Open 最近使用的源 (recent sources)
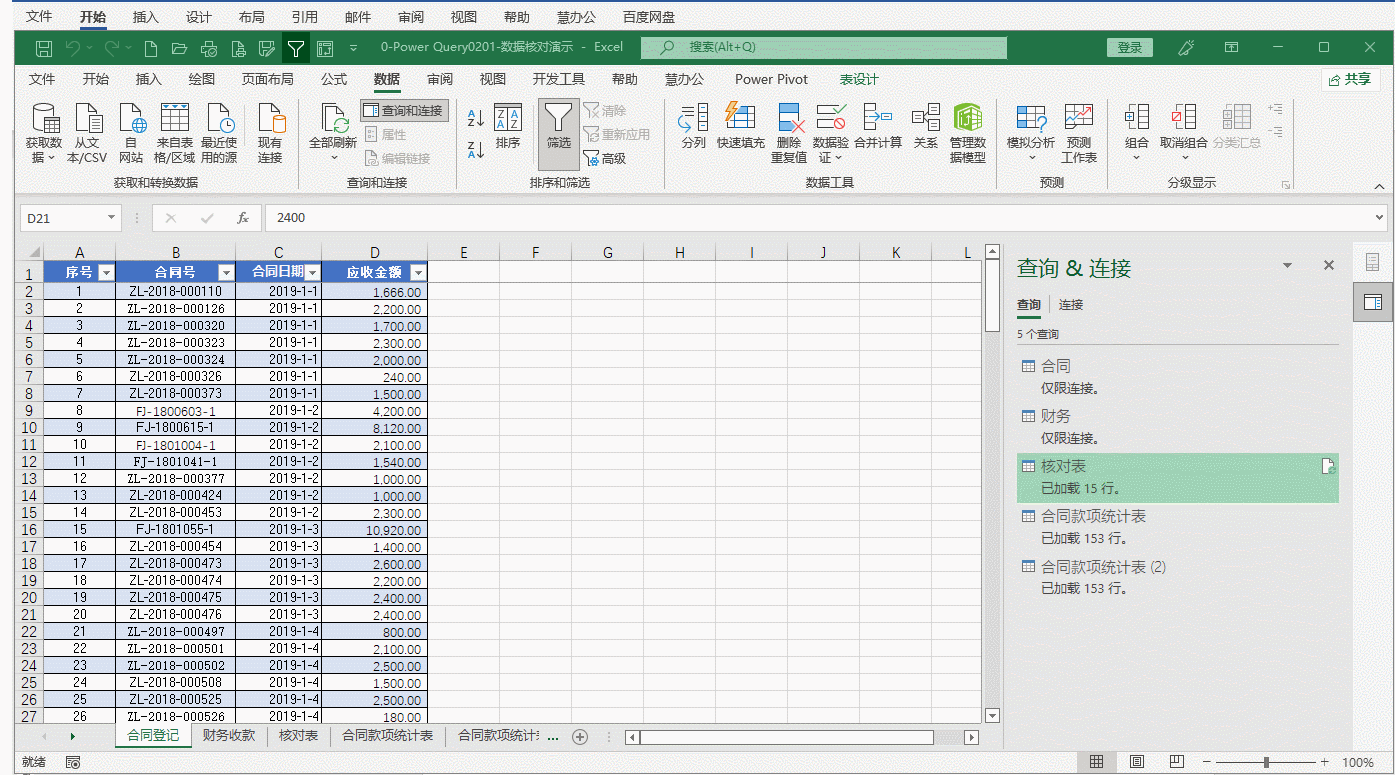The height and width of the screenshot is (775, 1395). pyautogui.click(x=219, y=133)
